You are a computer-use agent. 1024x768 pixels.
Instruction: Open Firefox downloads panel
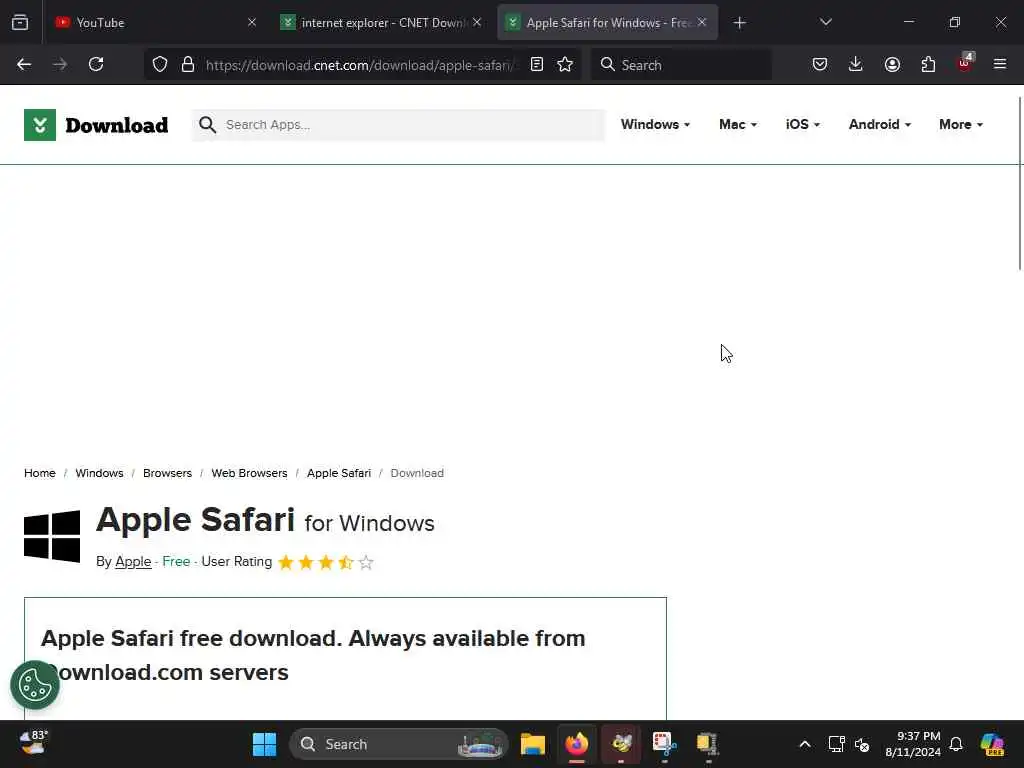pos(856,65)
